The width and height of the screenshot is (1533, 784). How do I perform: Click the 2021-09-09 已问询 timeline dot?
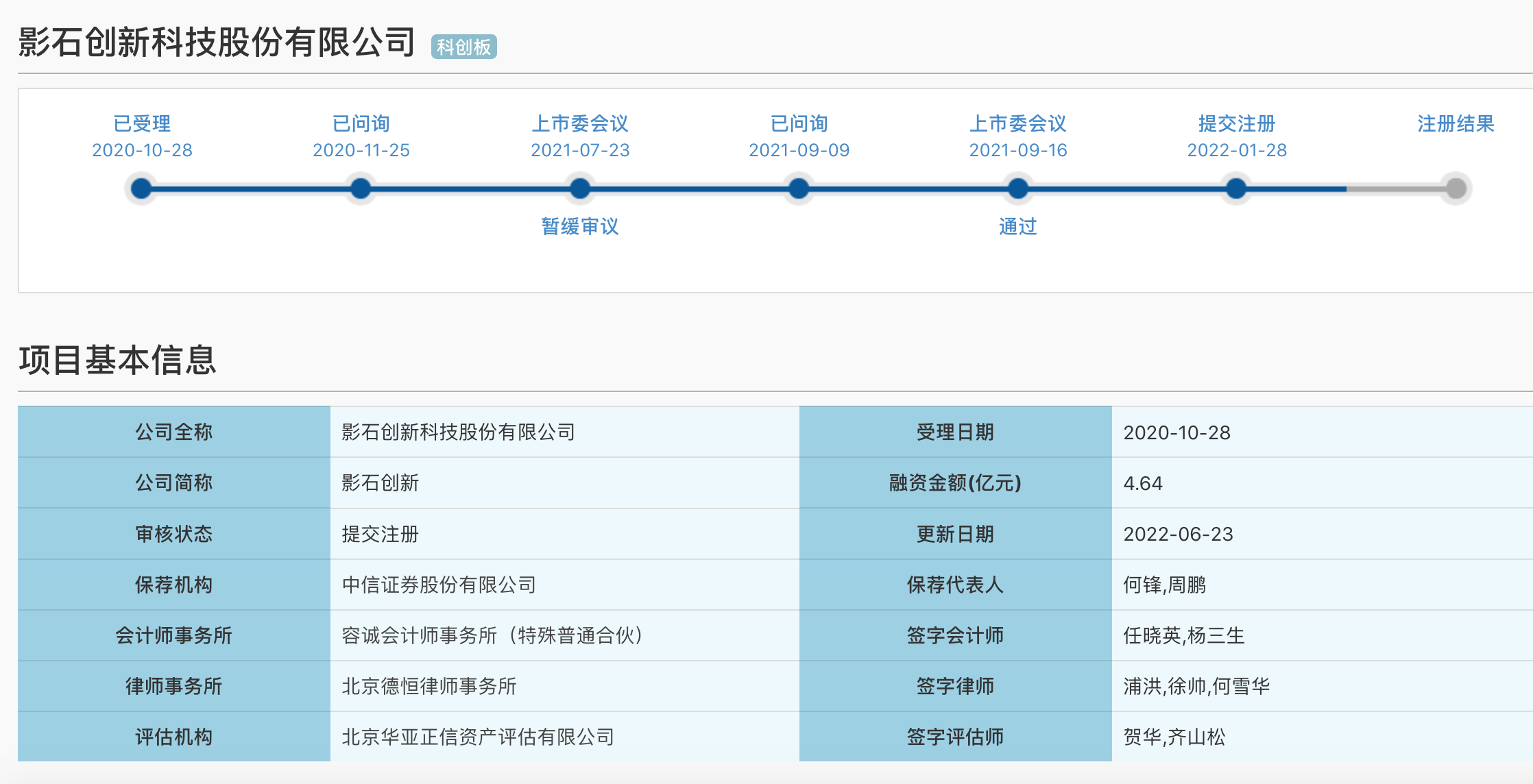(799, 188)
